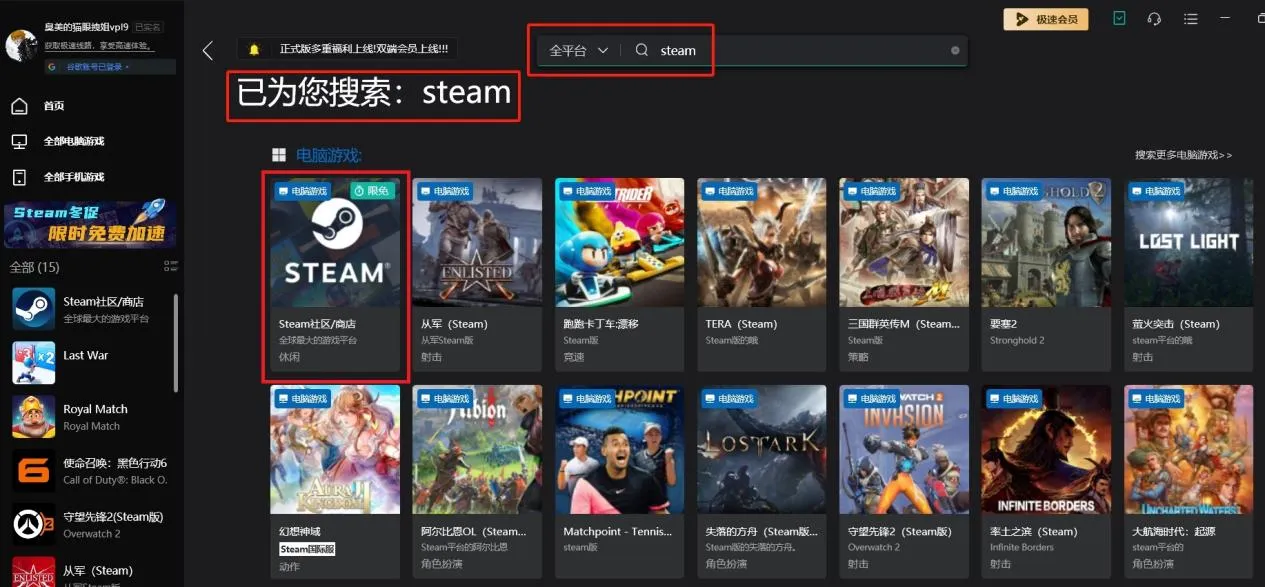1265x587 pixels.
Task: Click Steam社区/商店 icon in sidebar list
Action: point(33,309)
